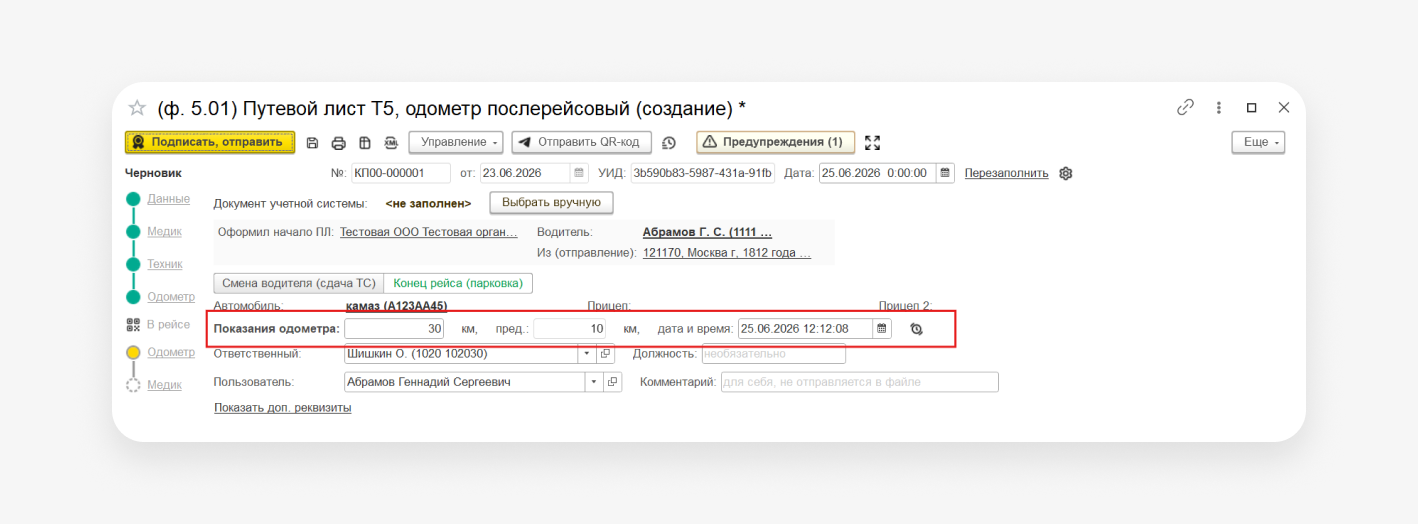Click the open-form icon for Пользователь field
Viewport: 1418px width, 524px height.
point(614,382)
